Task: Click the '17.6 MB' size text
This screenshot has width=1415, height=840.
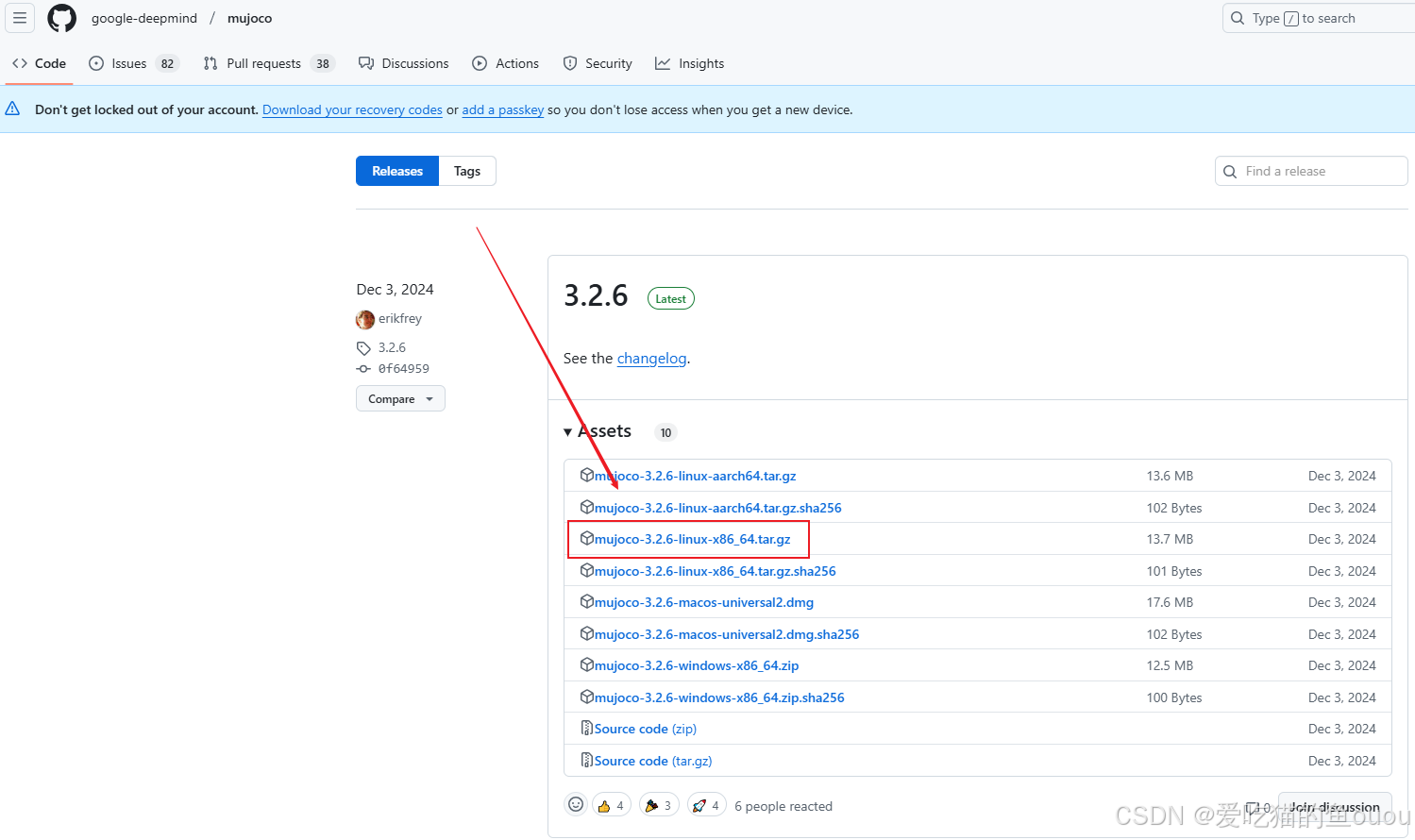Action: tap(1170, 602)
